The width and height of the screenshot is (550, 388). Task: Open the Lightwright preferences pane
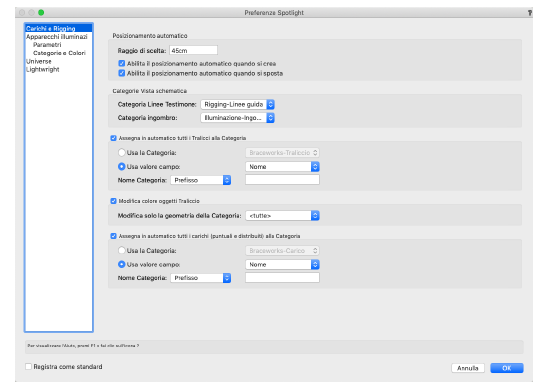(x=42, y=69)
